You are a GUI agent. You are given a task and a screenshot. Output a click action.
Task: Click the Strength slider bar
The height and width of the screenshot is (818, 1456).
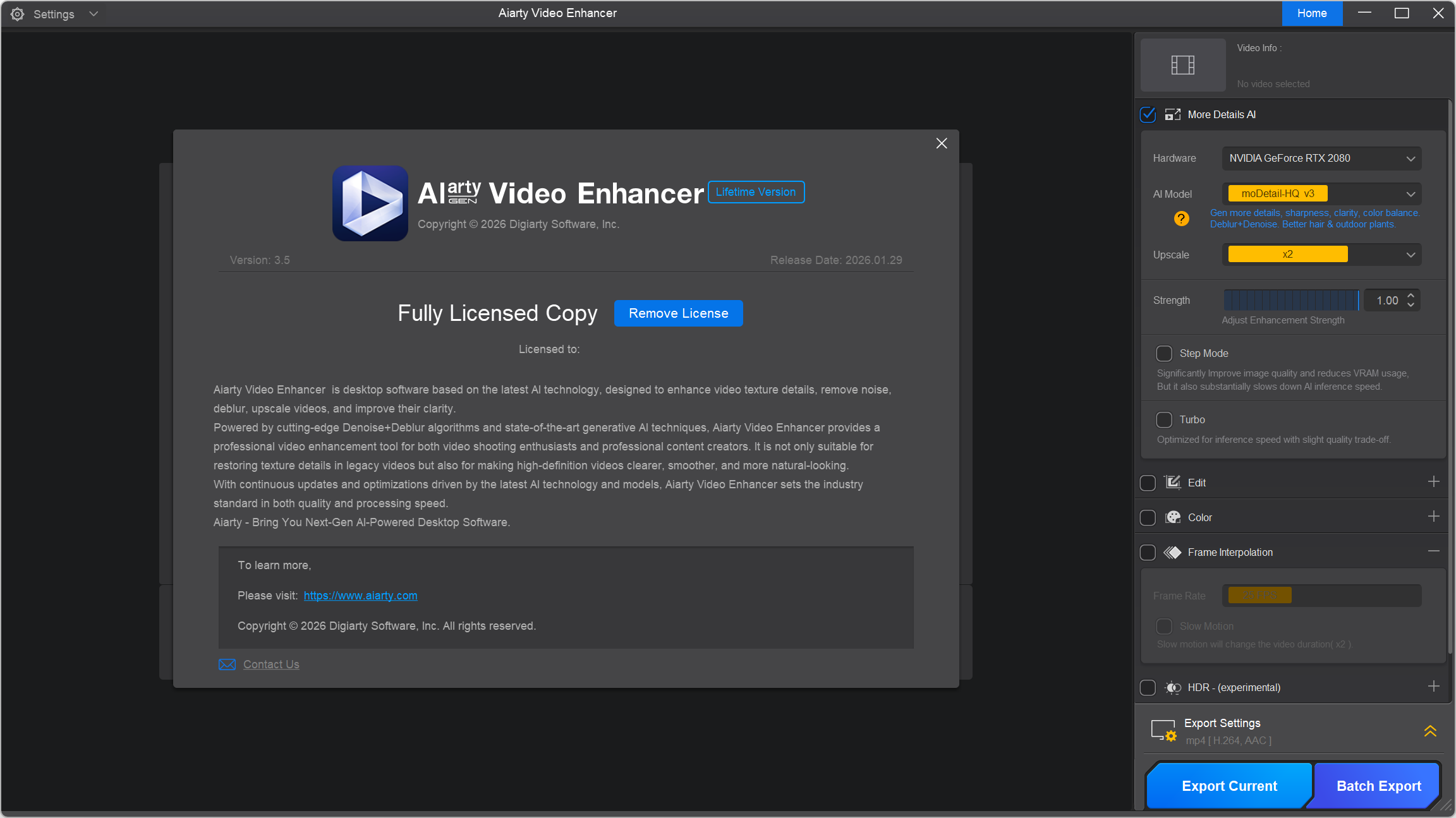pyautogui.click(x=1290, y=300)
